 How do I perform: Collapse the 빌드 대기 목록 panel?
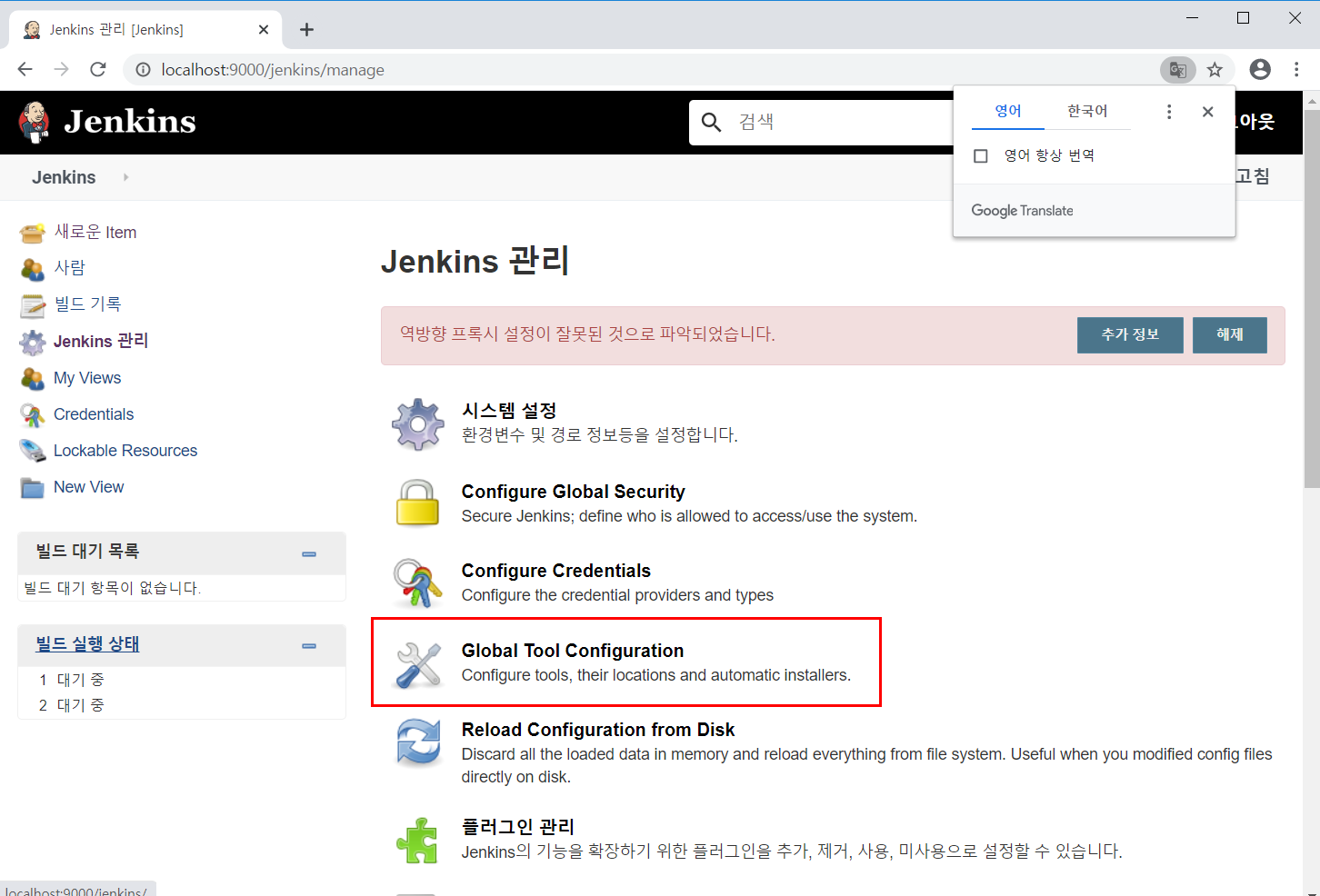pos(309,553)
